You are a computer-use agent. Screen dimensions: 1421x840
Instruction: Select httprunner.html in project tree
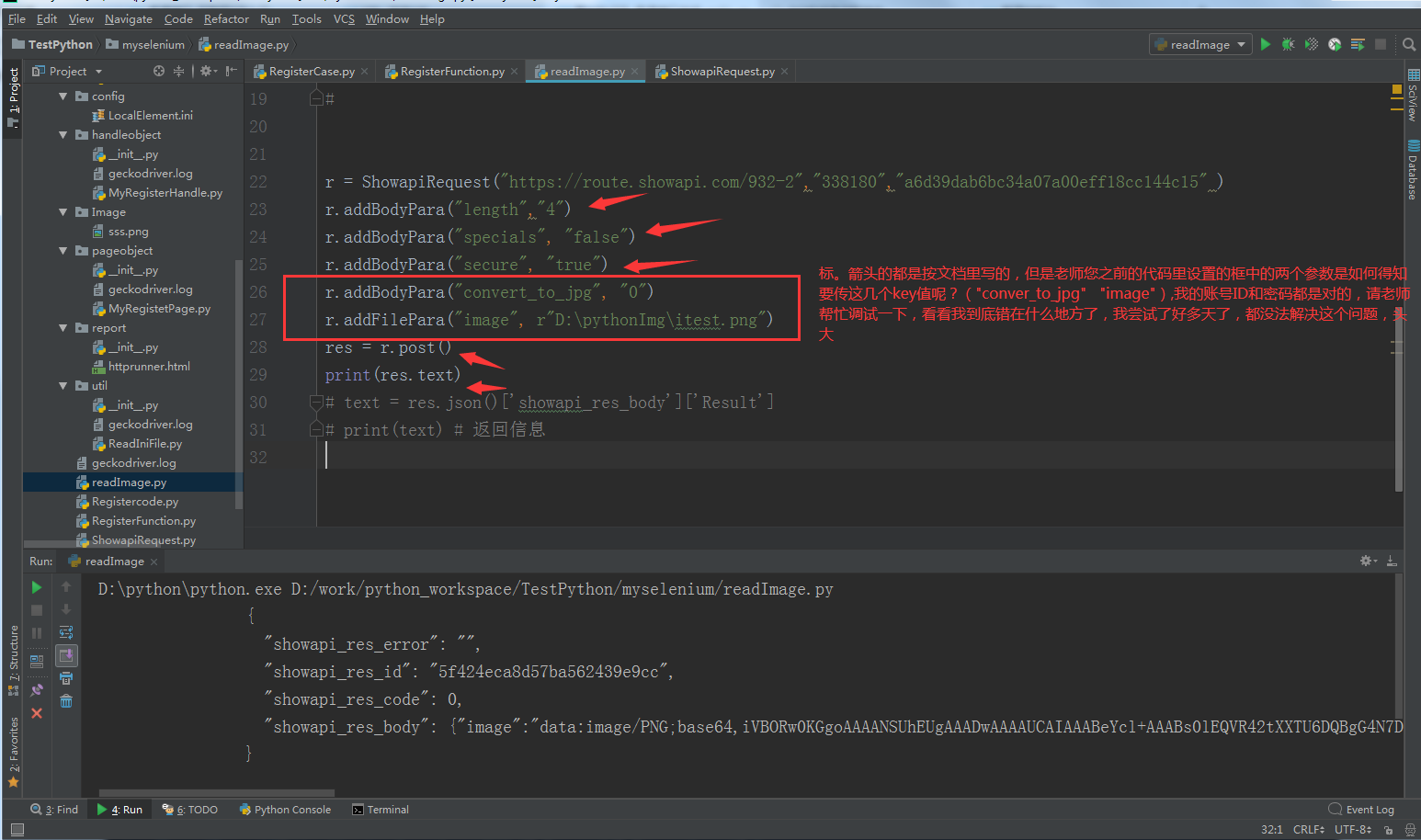click(141, 366)
